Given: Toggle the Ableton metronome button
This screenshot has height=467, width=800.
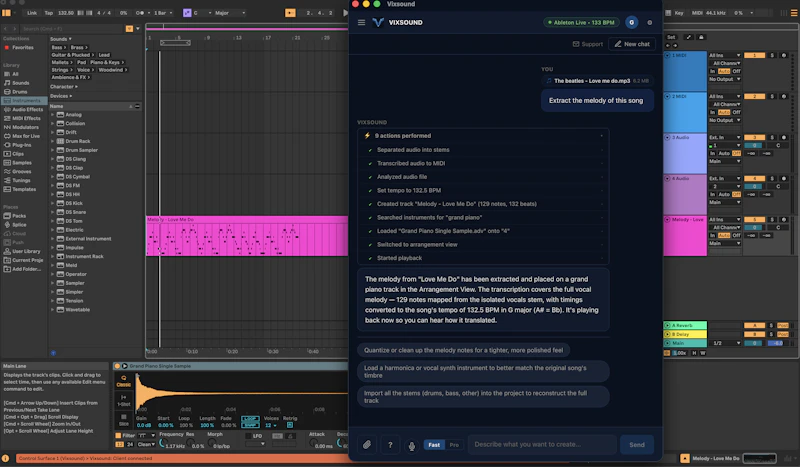Looking at the screenshot, I should (x=140, y=13).
